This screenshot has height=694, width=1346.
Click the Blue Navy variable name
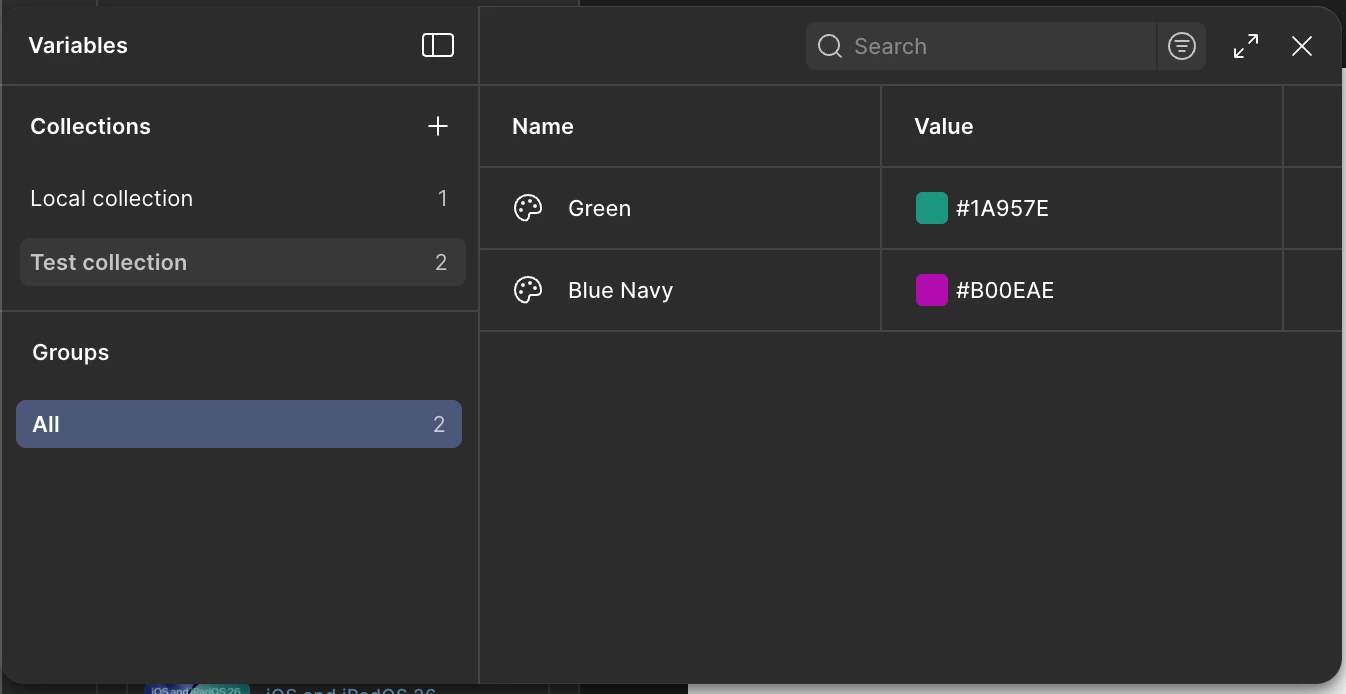click(x=620, y=290)
